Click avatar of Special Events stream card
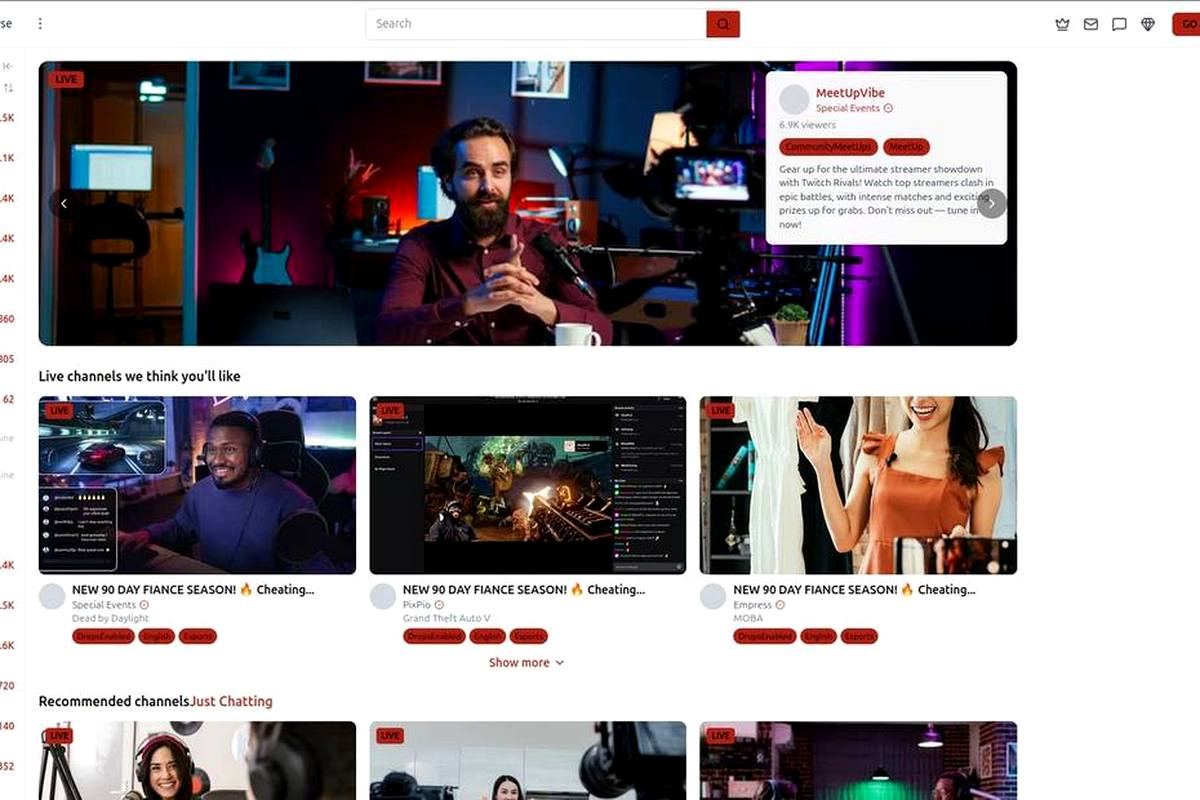The width and height of the screenshot is (1200, 800). pyautogui.click(x=52, y=597)
